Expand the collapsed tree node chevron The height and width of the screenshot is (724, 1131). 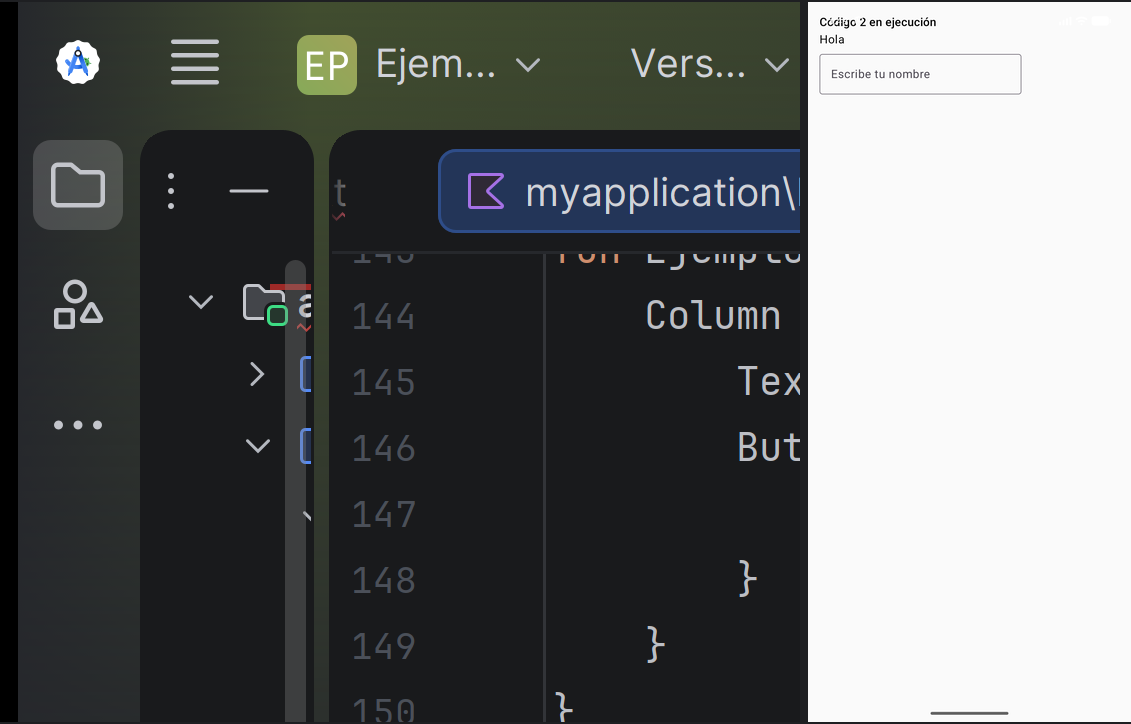point(257,374)
